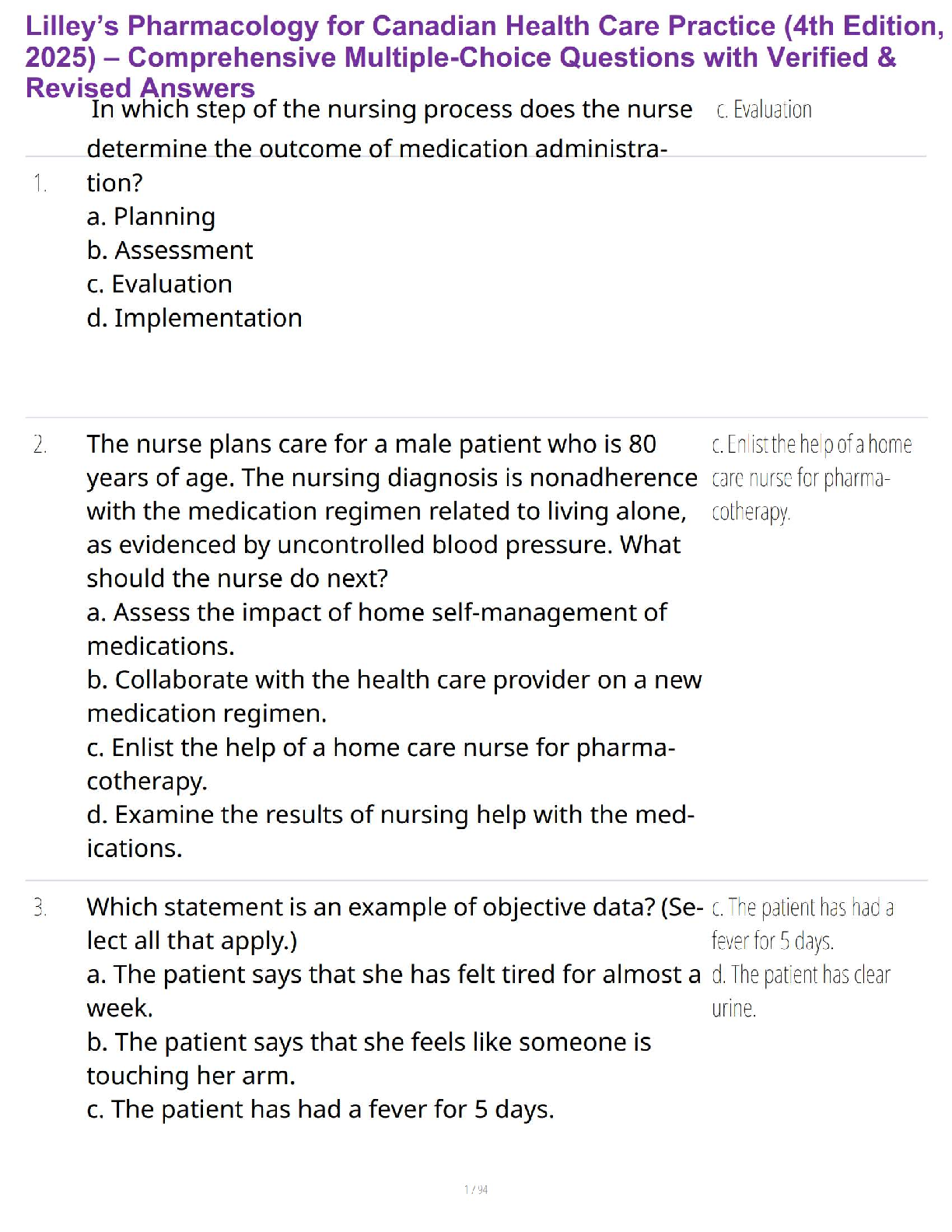The height and width of the screenshot is (1232, 952).
Task: Click question 2 text about 80-year-old patient
Action: 389,510
